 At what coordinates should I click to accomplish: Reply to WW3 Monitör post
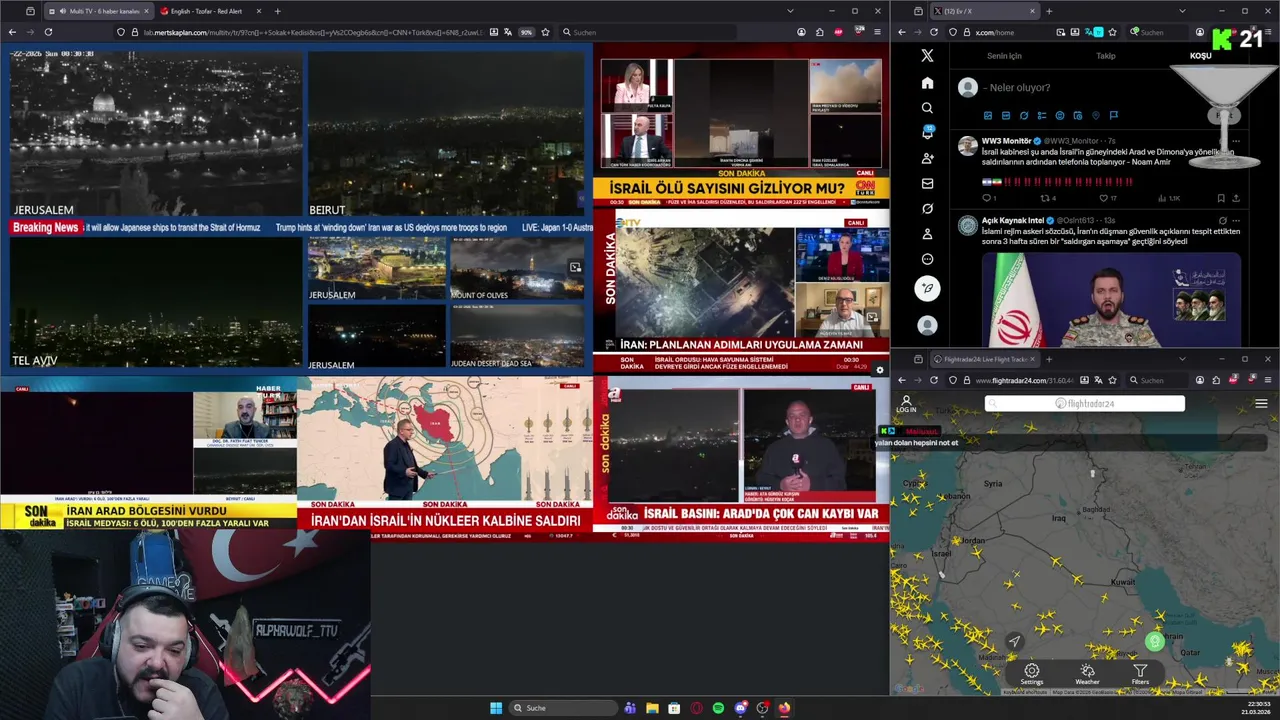986,198
